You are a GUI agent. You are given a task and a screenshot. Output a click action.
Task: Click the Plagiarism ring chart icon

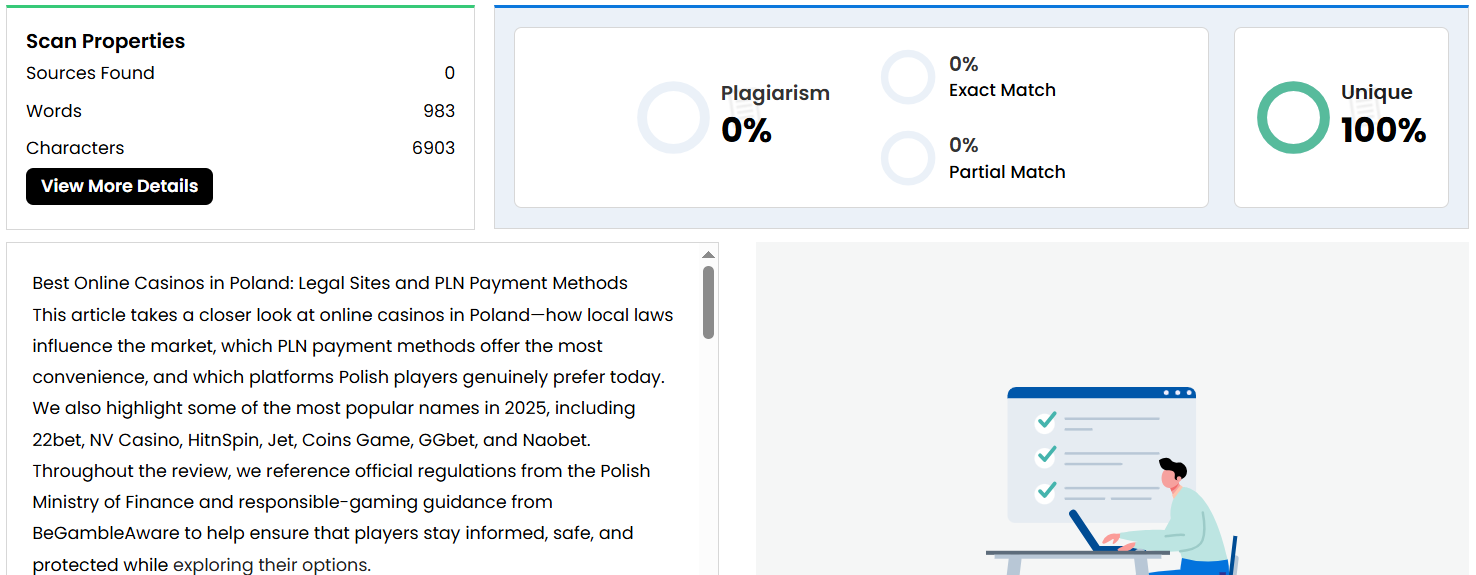(x=673, y=118)
